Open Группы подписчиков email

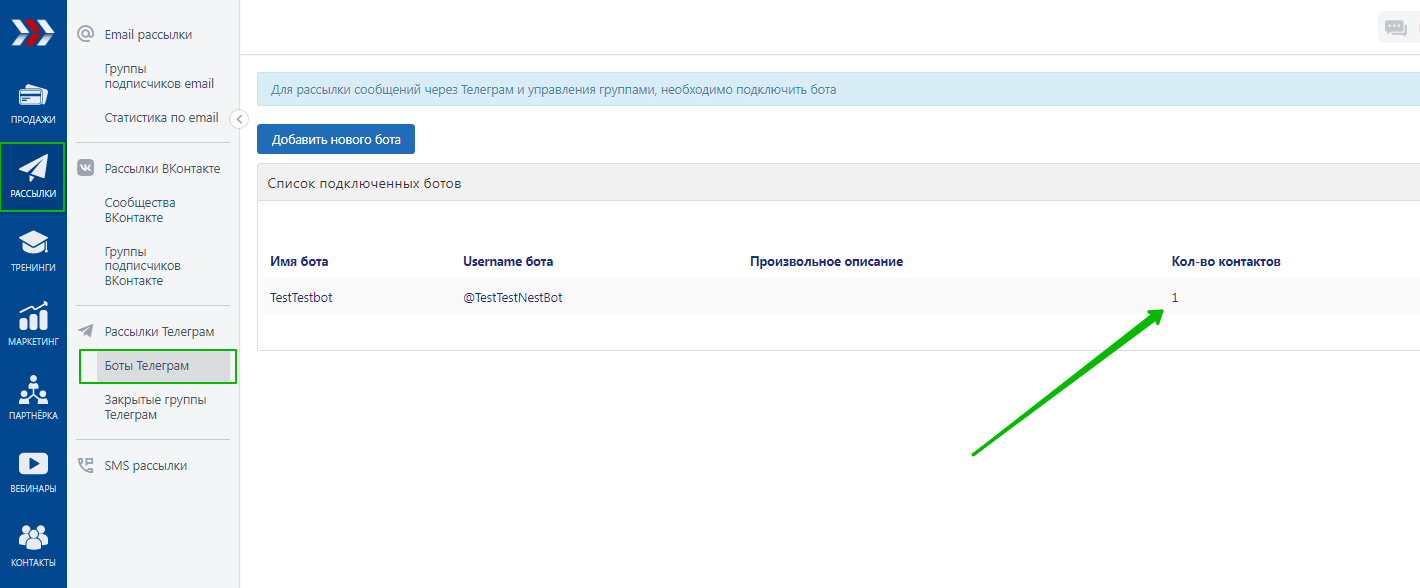coord(159,76)
